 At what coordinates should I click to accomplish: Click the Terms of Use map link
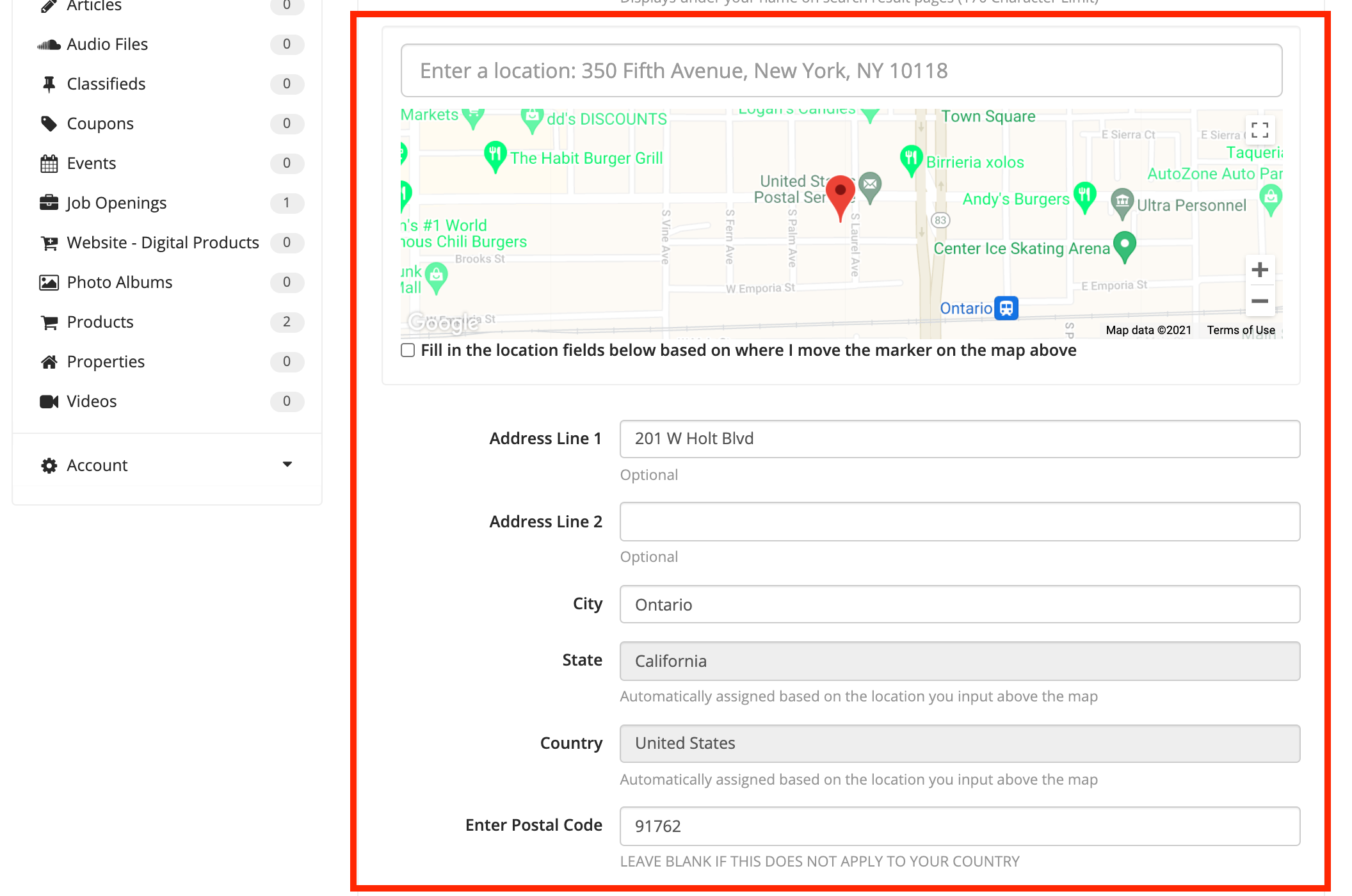tap(1241, 330)
